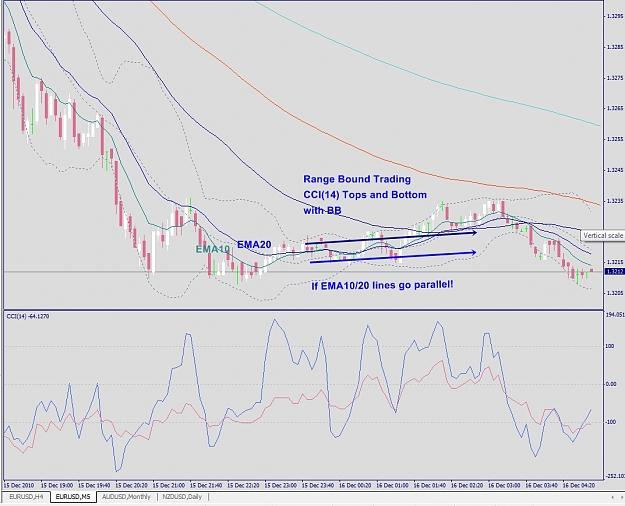Switch to the EURUSD,H4 chart tab

(x=26, y=497)
